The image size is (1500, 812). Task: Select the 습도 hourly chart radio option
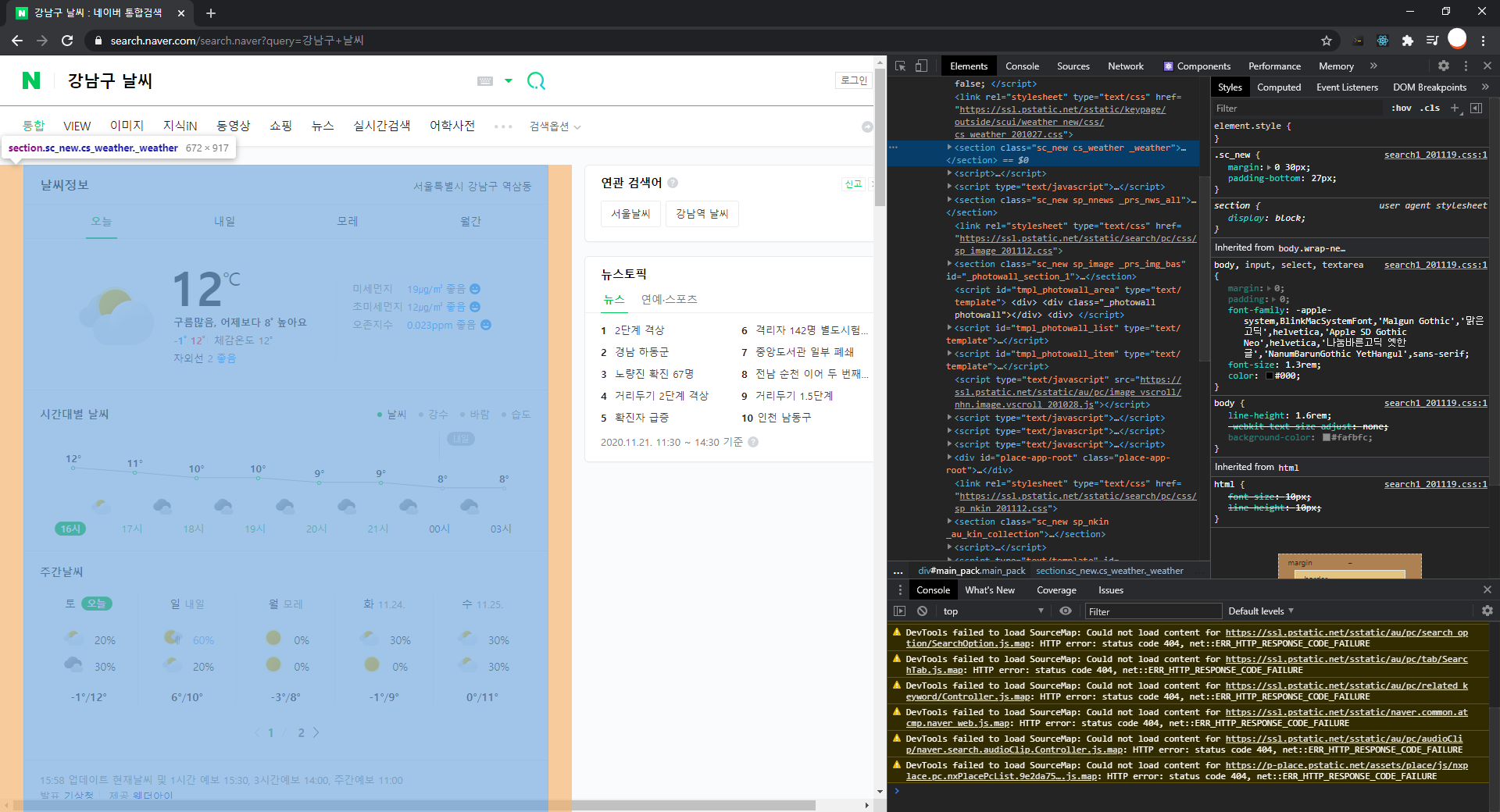pyautogui.click(x=516, y=415)
